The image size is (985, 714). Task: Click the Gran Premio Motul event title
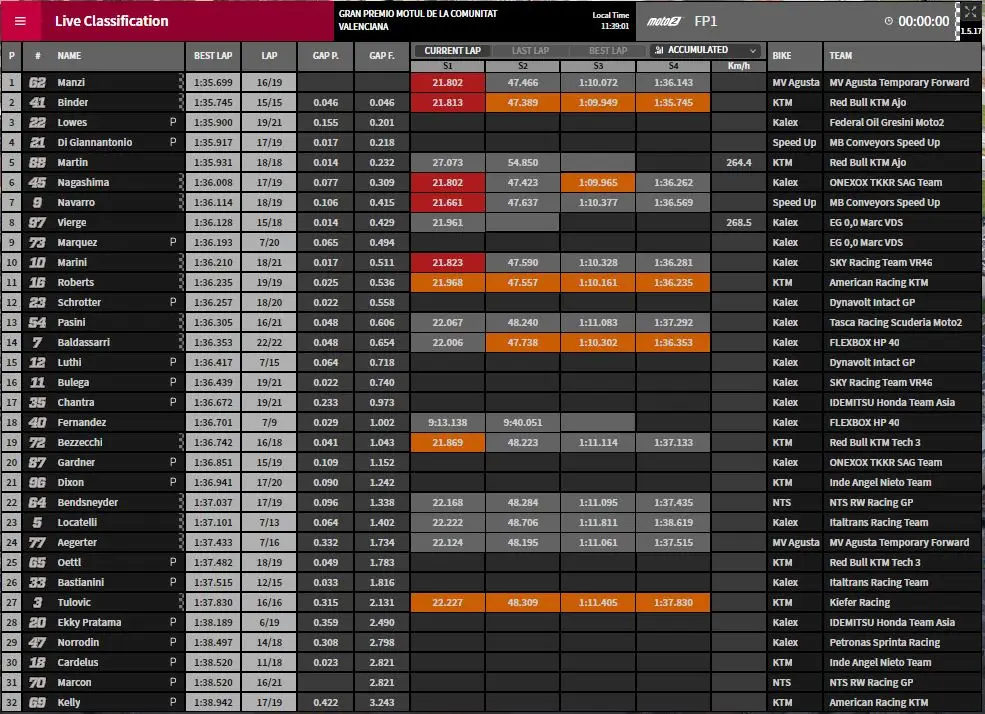point(418,20)
